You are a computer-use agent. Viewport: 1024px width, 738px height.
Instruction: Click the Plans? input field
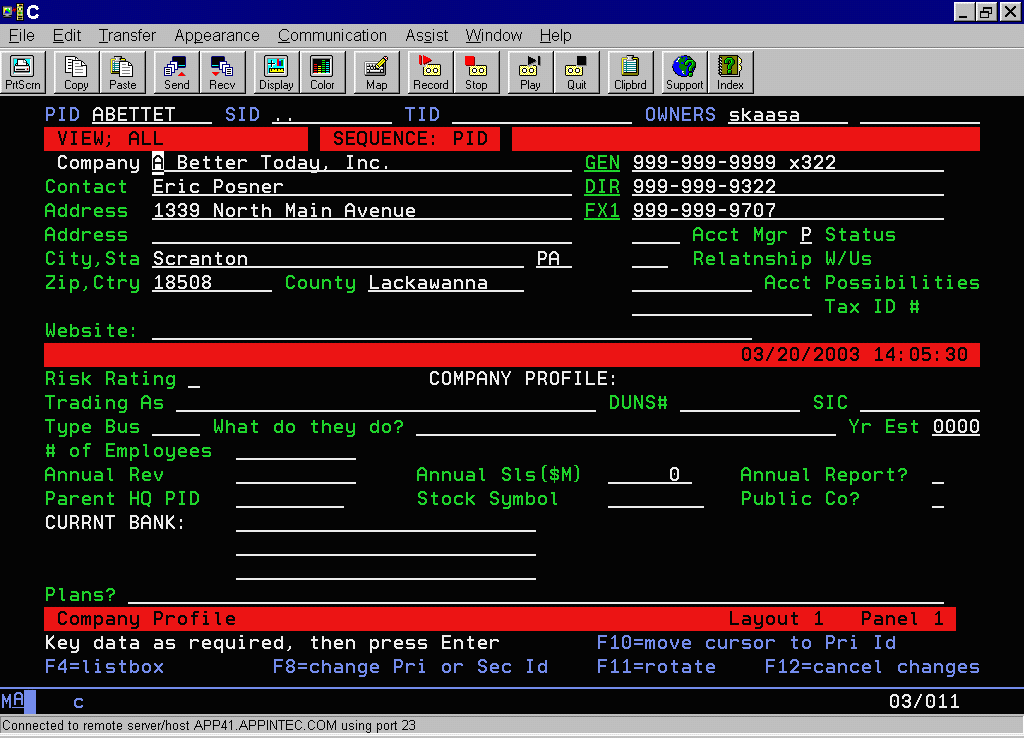536,595
